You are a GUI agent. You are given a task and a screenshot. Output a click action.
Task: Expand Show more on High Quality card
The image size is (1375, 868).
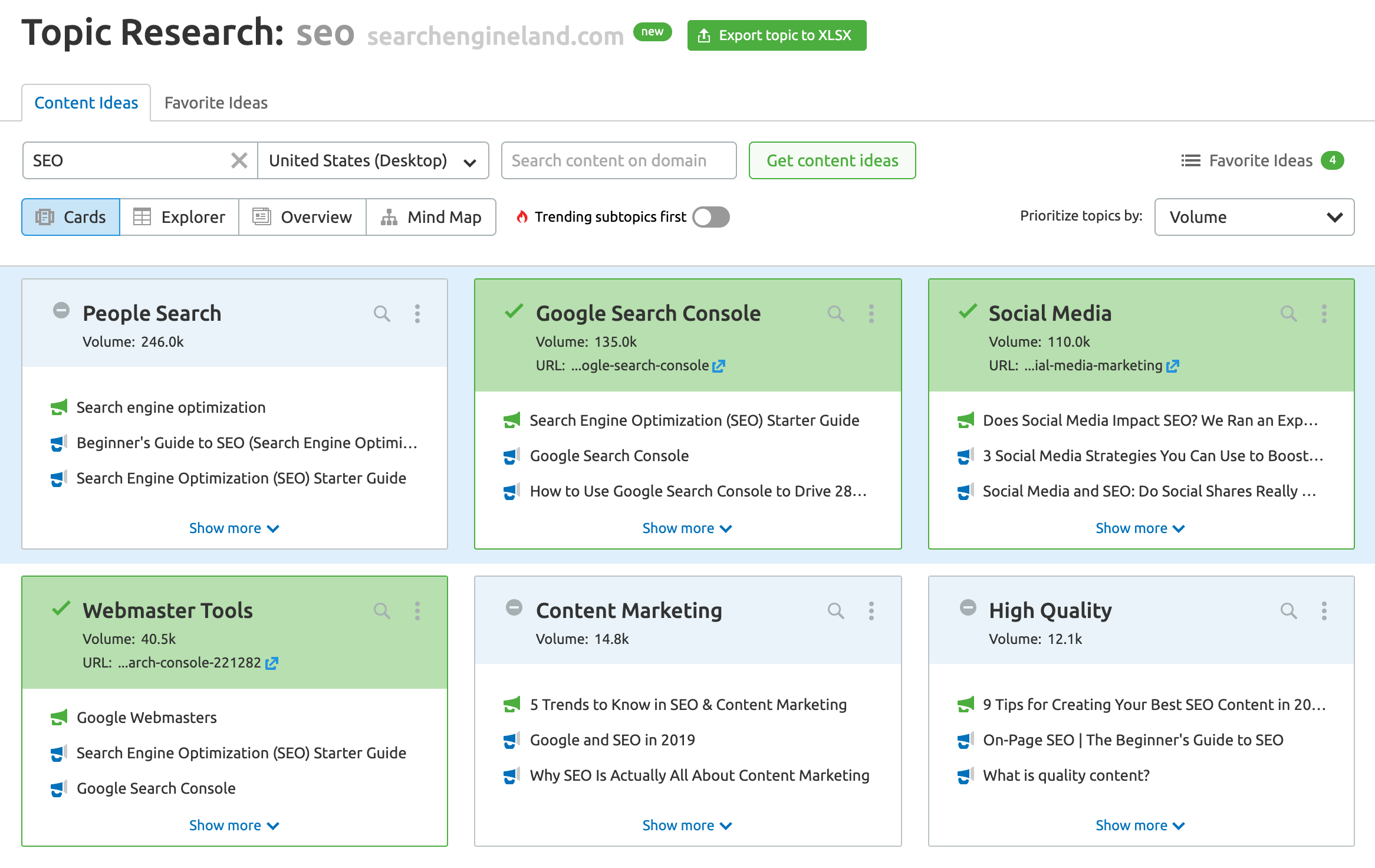1140,825
